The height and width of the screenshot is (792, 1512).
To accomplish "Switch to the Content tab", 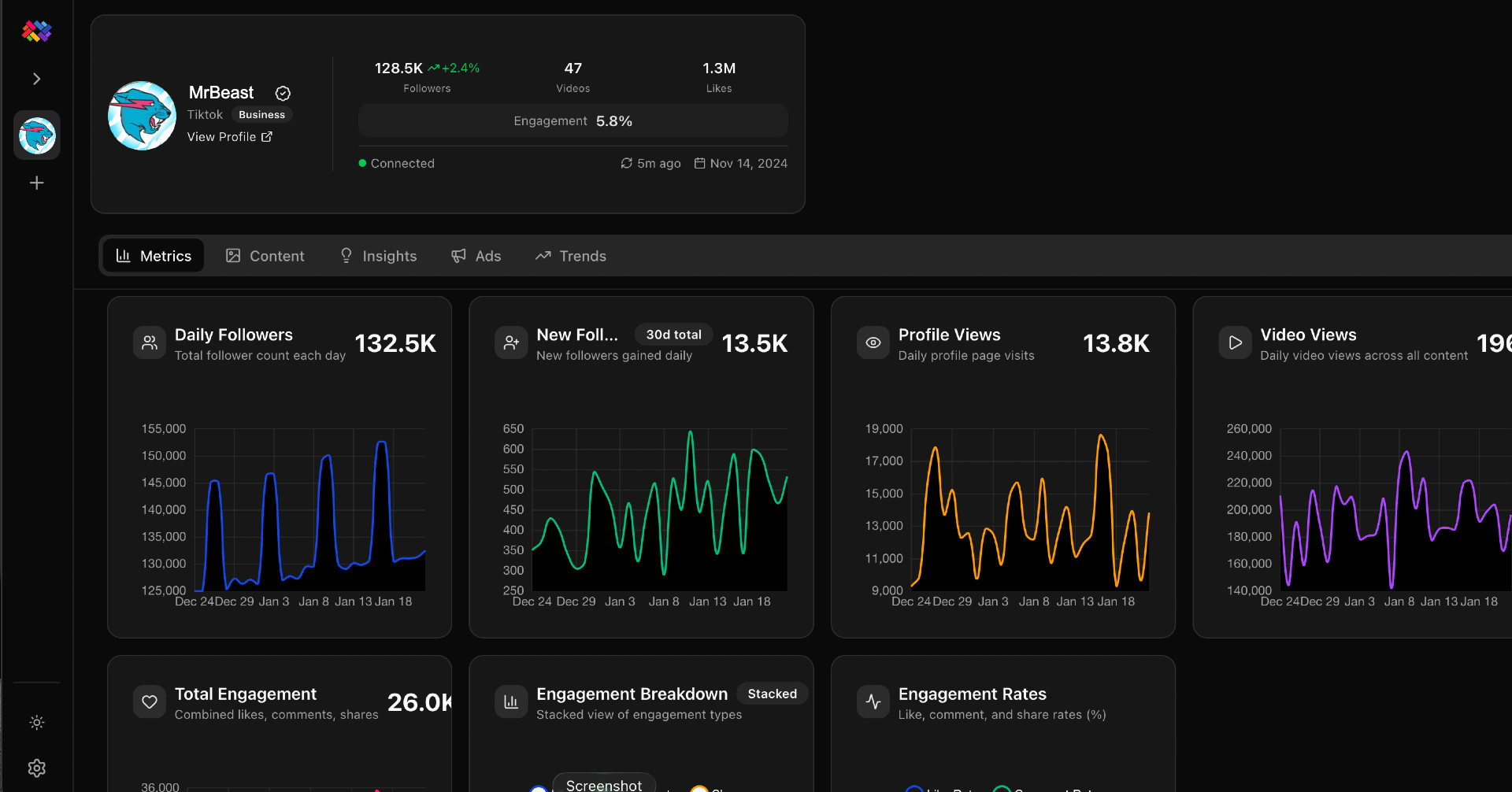I will pos(265,256).
